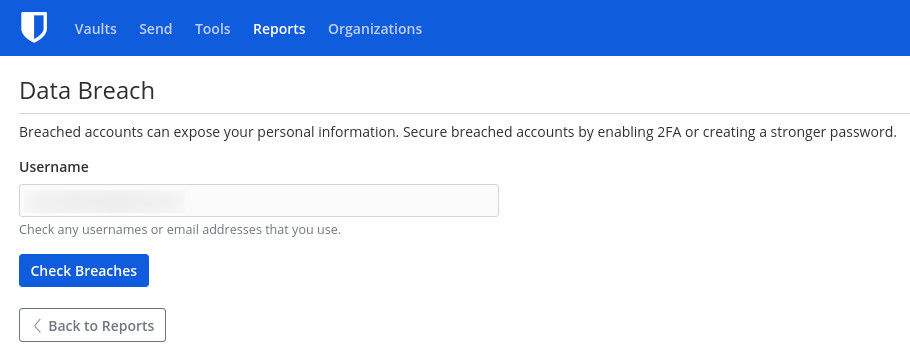Click the 'Breached accounts can expose' description text
This screenshot has height=363, width=910.
pos(458,132)
